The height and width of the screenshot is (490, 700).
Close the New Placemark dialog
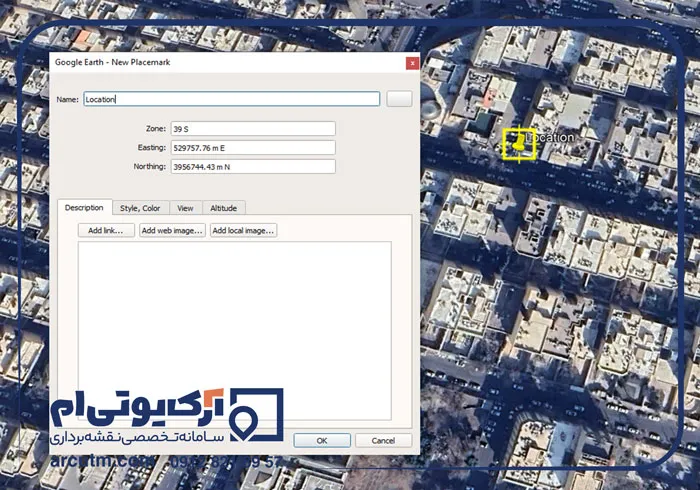412,63
